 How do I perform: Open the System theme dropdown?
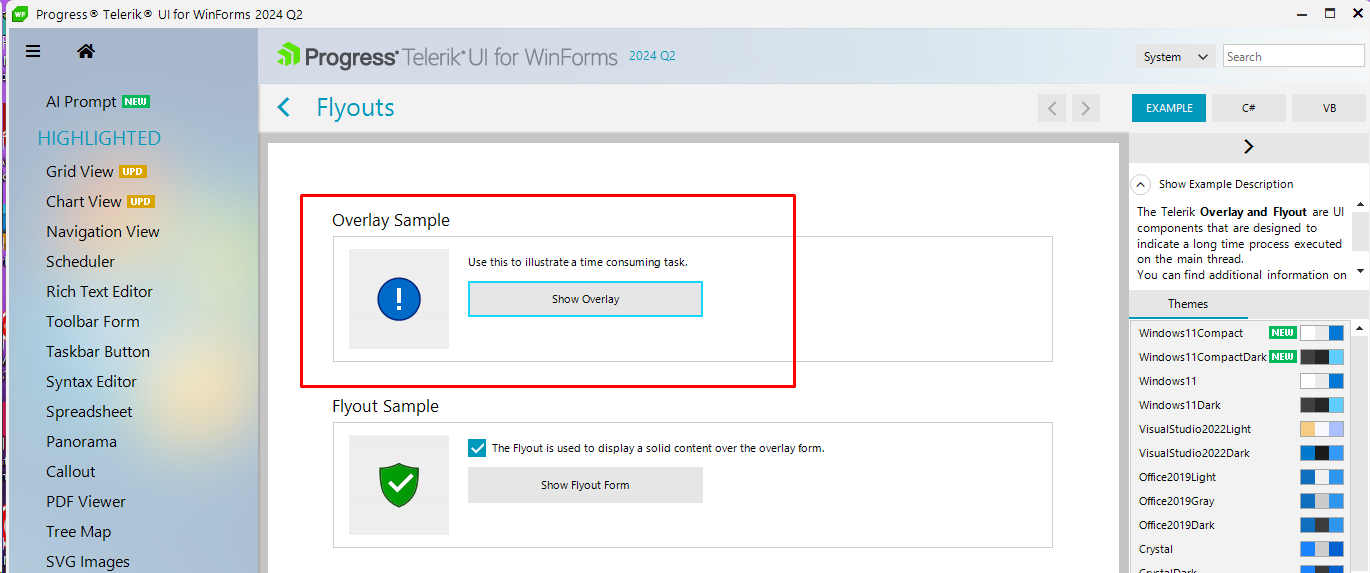(1175, 57)
